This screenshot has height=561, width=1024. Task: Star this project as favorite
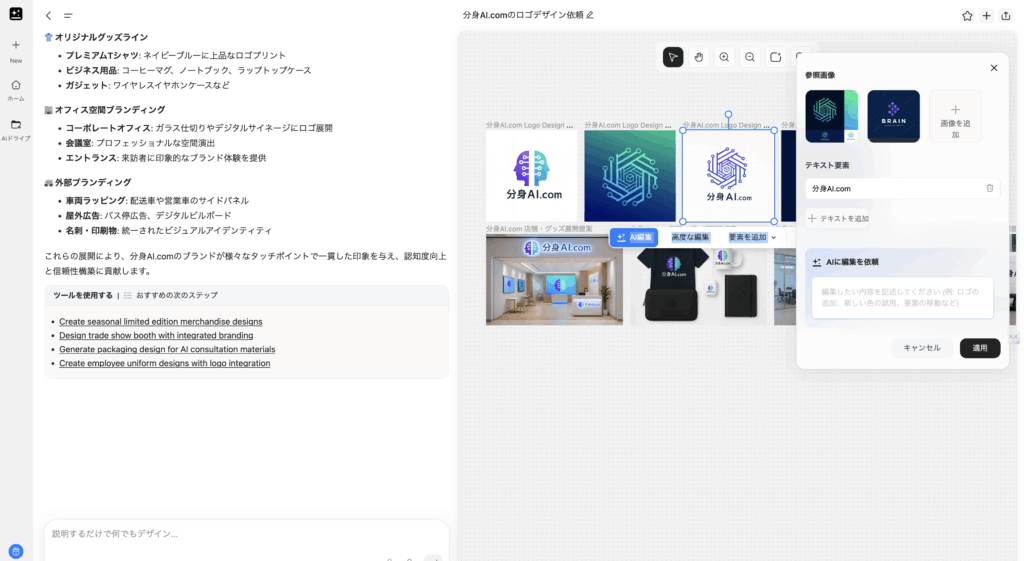pos(967,16)
